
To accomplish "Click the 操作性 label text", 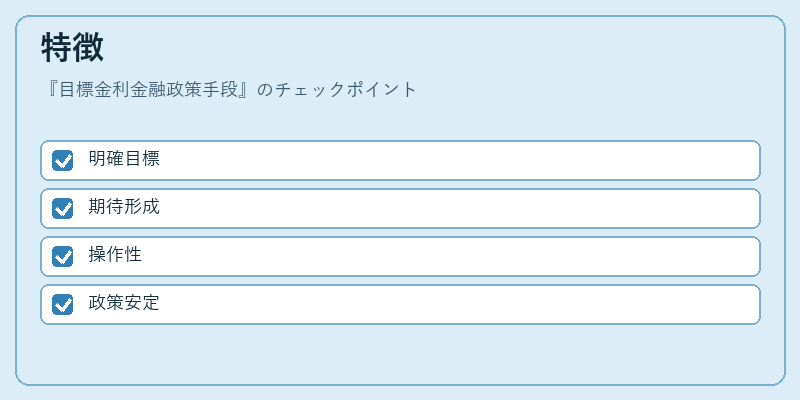I will pyautogui.click(x=115, y=255).
